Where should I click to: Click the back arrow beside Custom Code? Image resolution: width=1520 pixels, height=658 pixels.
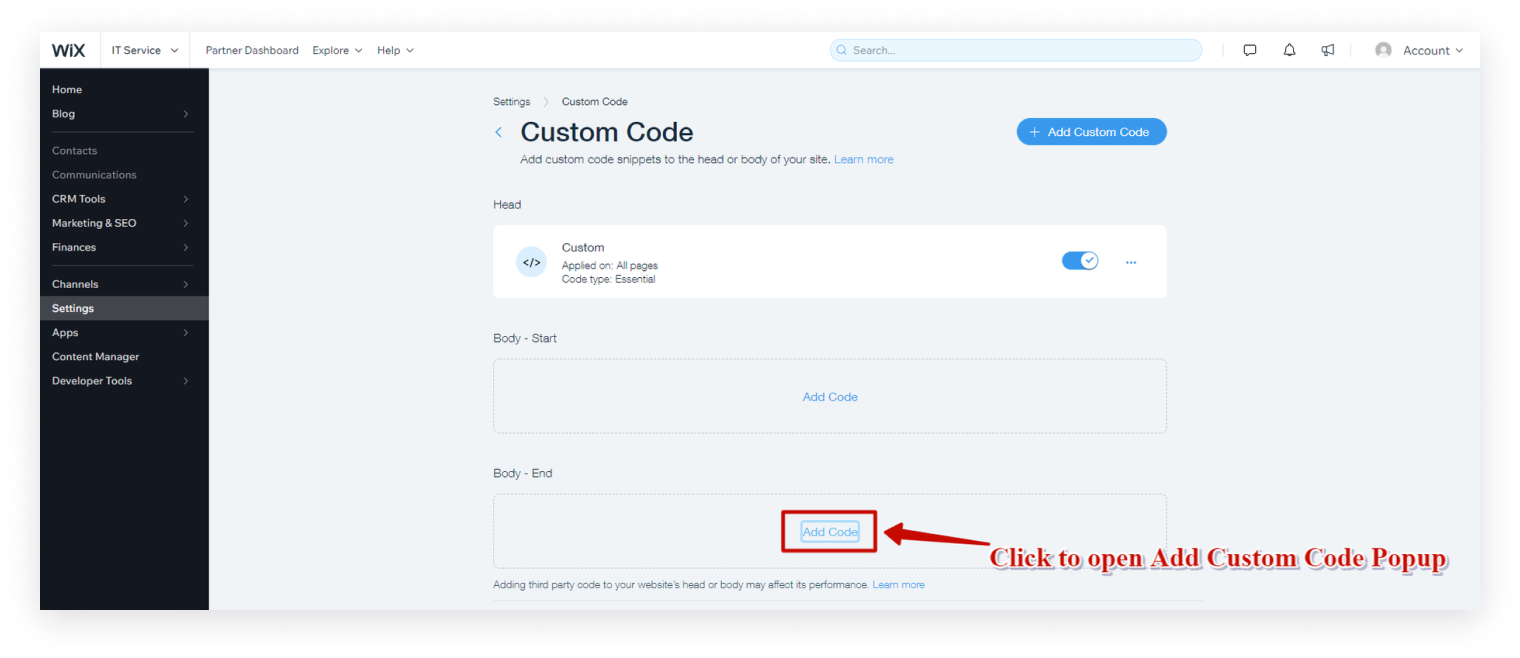click(499, 132)
